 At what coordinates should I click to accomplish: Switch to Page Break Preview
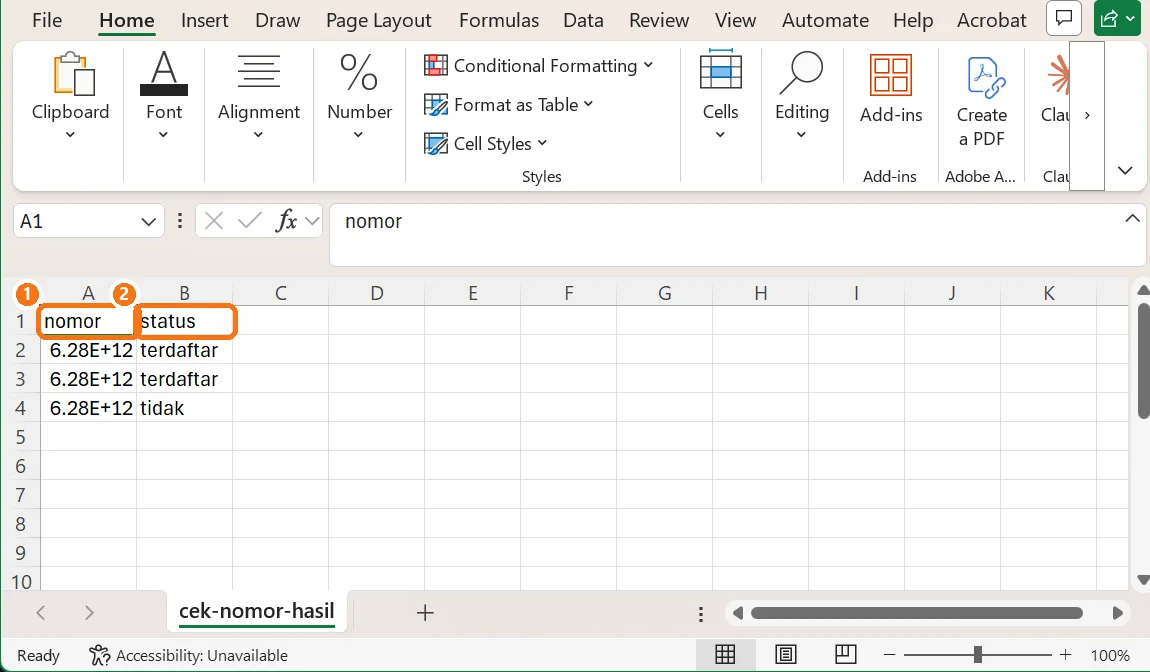[846, 654]
